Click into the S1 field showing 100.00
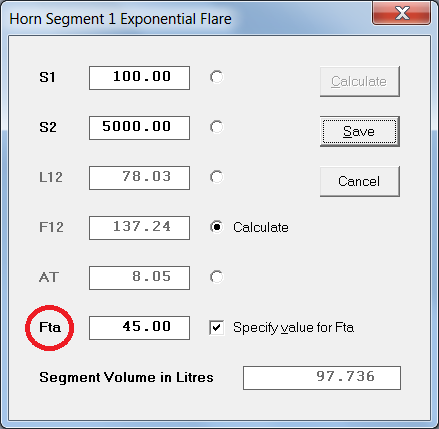The width and height of the screenshot is (439, 429). [139, 78]
